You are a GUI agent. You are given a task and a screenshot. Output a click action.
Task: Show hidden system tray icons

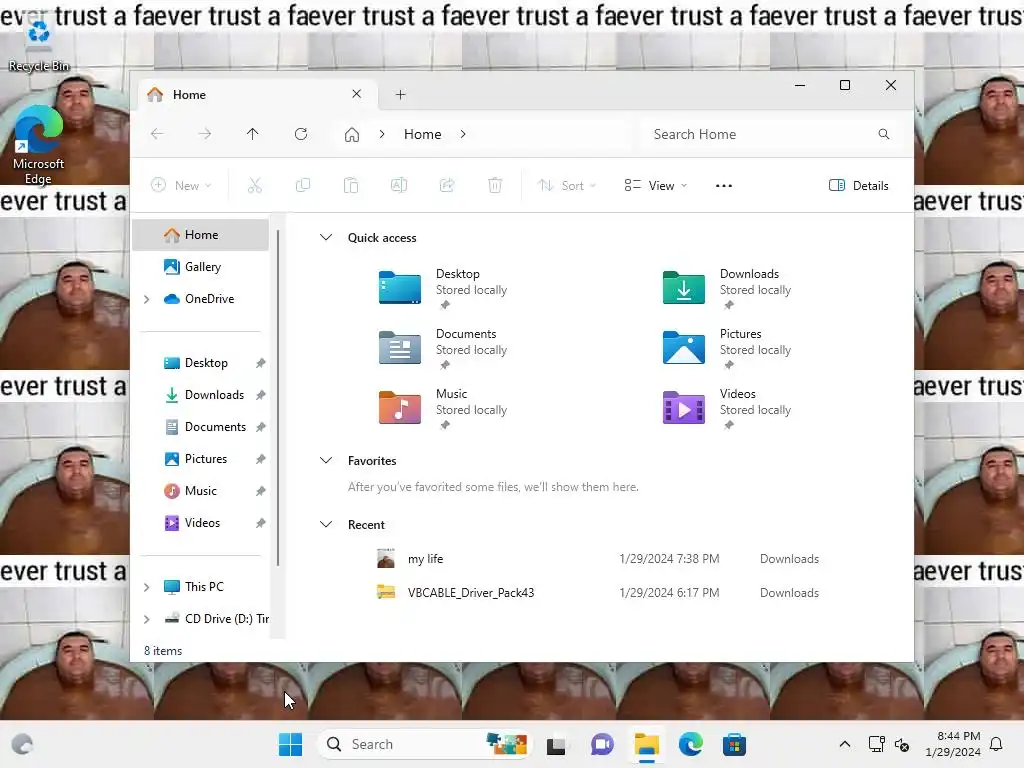[844, 744]
